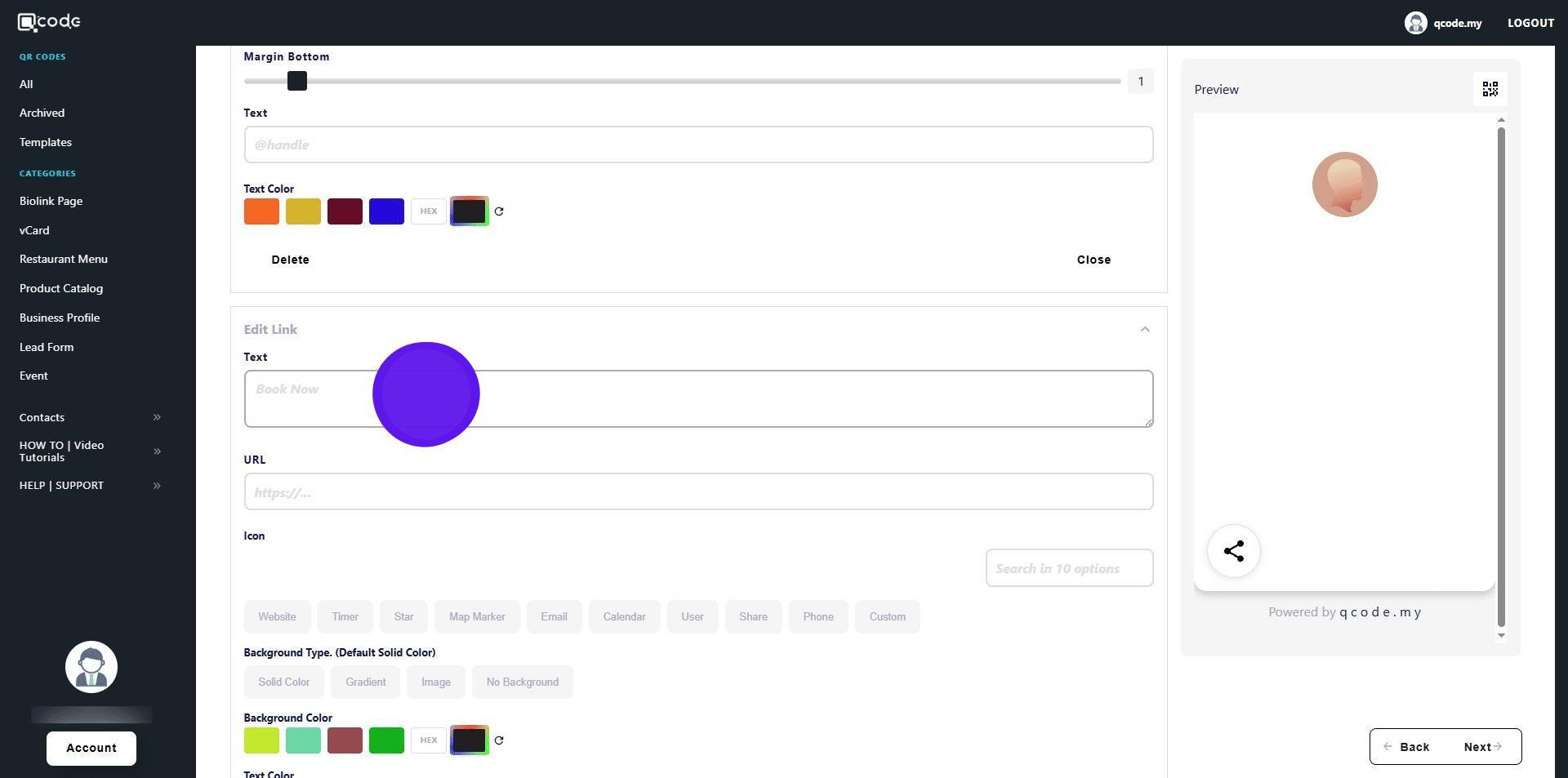This screenshot has width=1568, height=778.
Task: Reset Text Color using the refresh icon
Action: (x=499, y=211)
